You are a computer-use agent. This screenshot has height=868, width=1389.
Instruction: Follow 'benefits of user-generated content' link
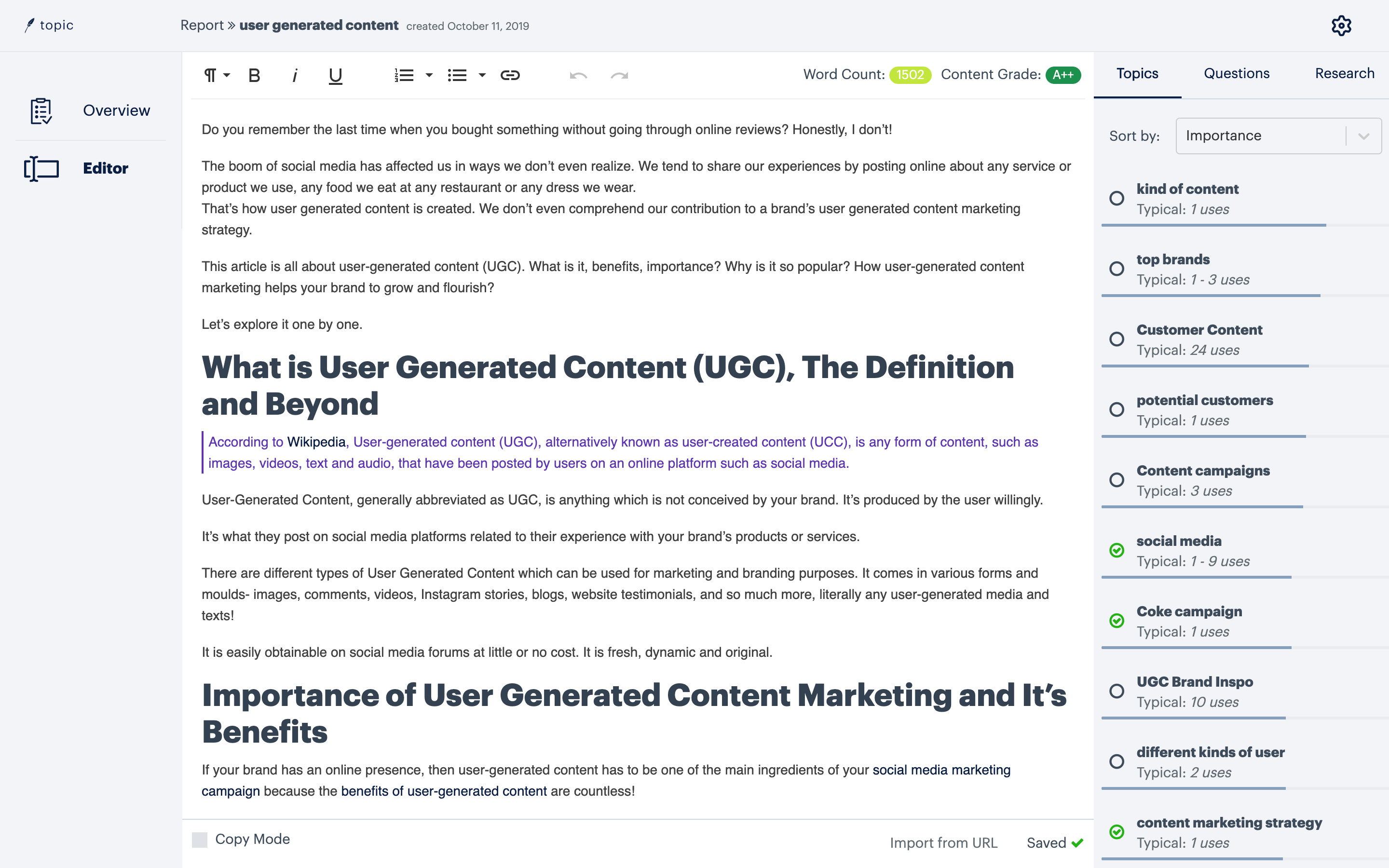[x=444, y=791]
